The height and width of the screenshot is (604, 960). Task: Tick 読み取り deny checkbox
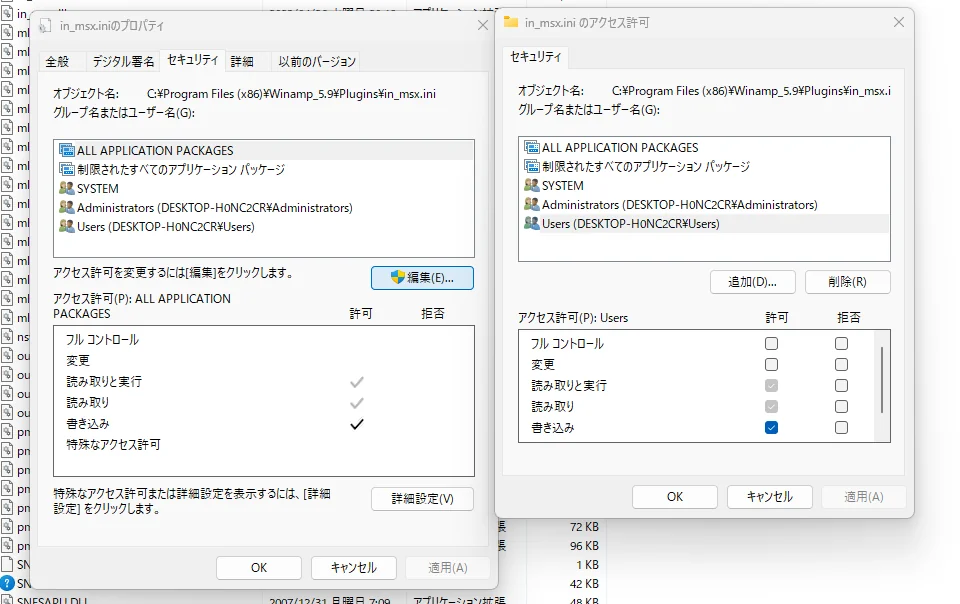pos(841,407)
